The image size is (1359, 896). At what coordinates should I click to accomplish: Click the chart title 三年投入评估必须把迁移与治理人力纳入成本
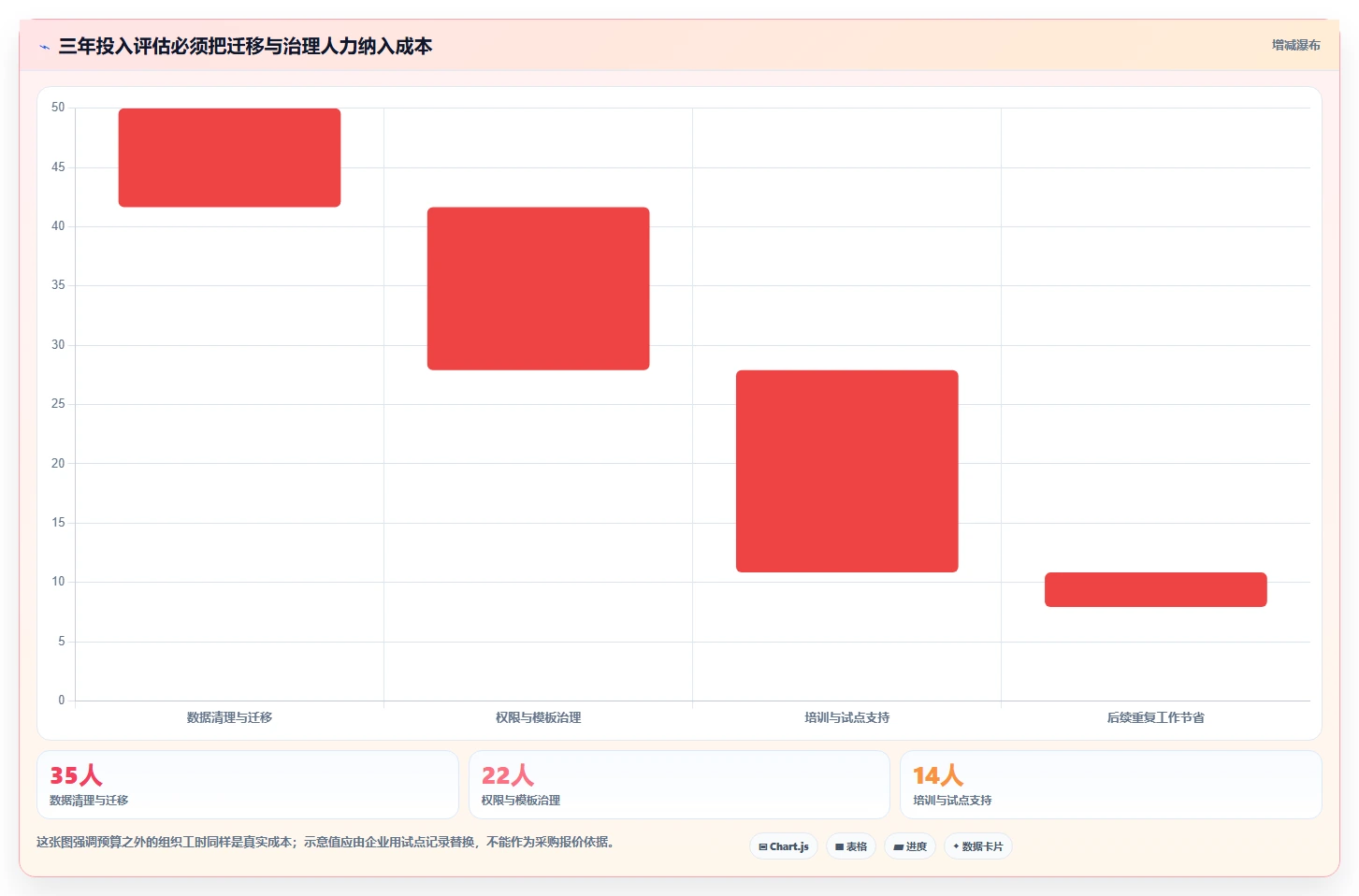[x=245, y=46]
